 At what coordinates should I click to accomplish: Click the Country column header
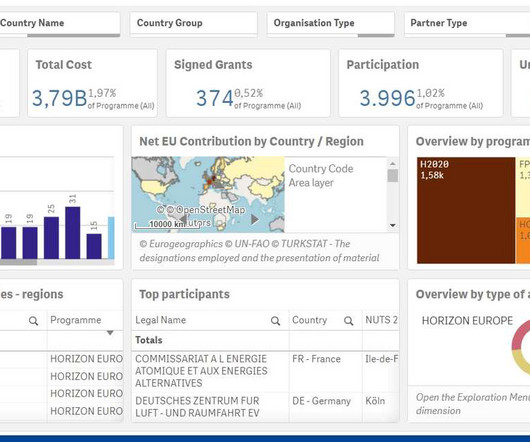pos(309,320)
